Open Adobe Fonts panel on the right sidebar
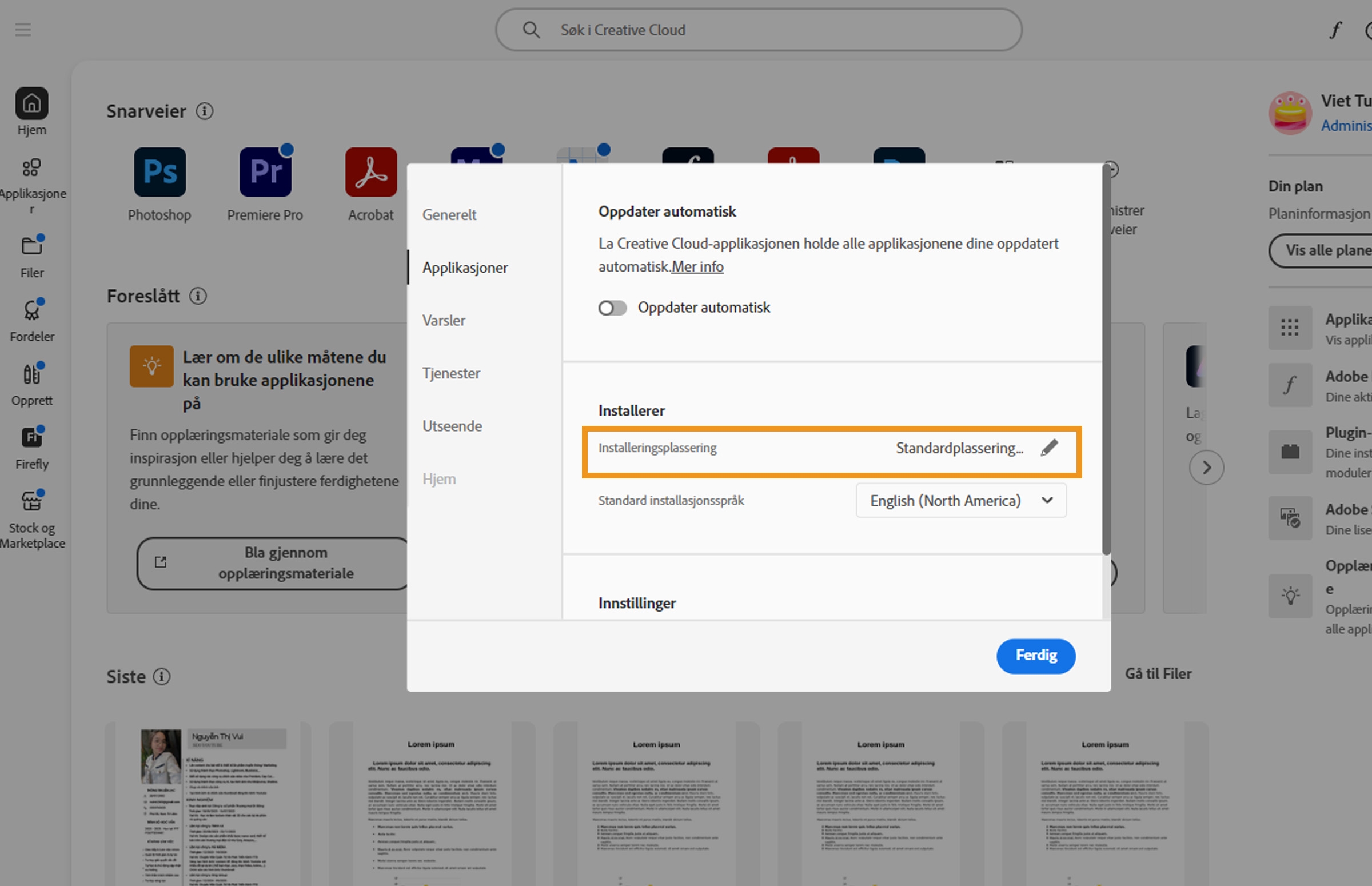1372x886 pixels. point(1290,385)
